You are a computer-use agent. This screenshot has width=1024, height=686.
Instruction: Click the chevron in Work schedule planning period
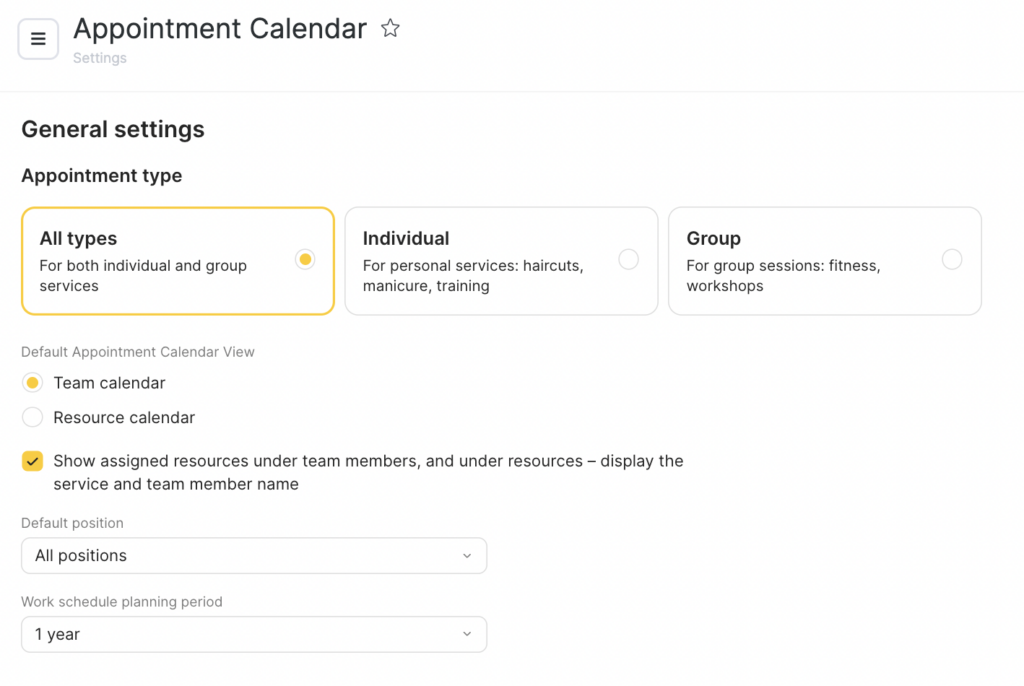coord(467,634)
